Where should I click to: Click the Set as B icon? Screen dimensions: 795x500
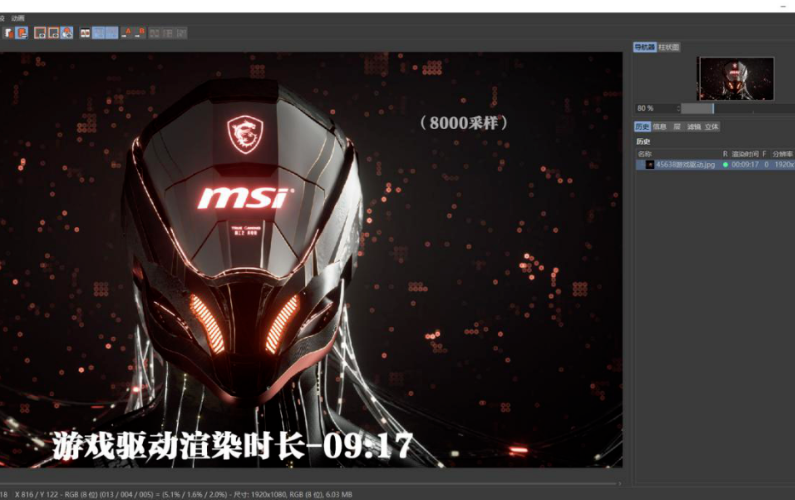[x=140, y=33]
